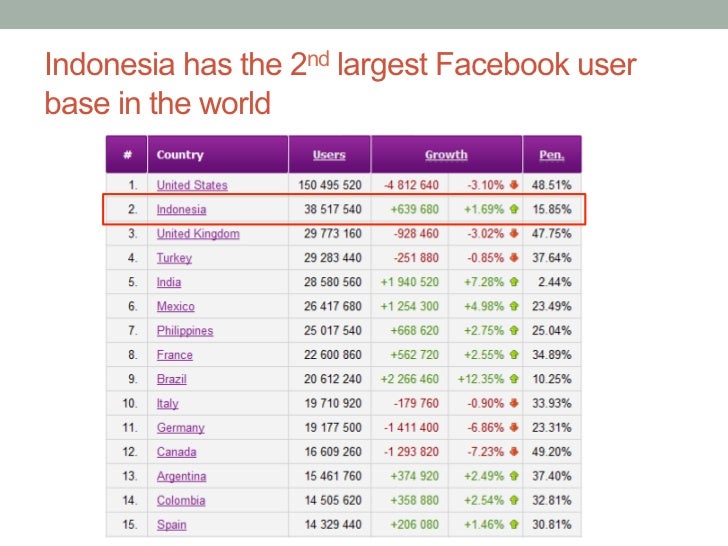Select growth value -4 812 640

click(411, 185)
